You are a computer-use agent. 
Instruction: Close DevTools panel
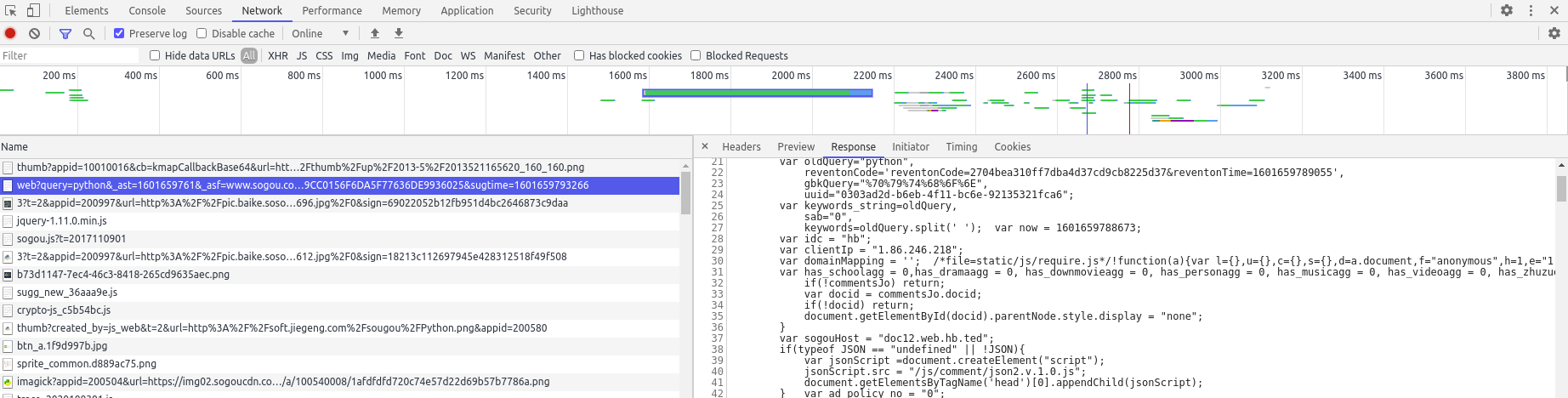1554,10
